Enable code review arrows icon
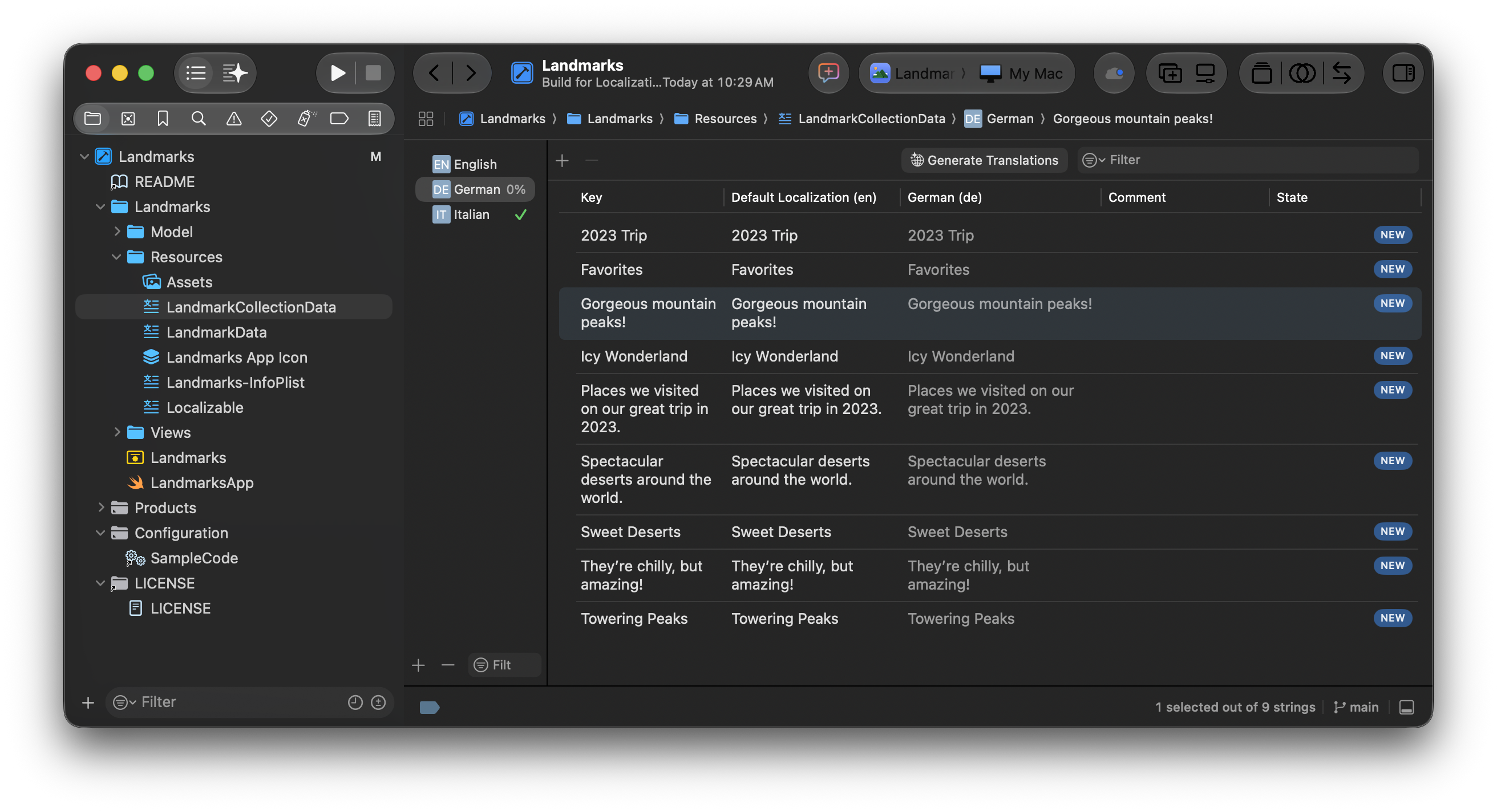 (1341, 73)
